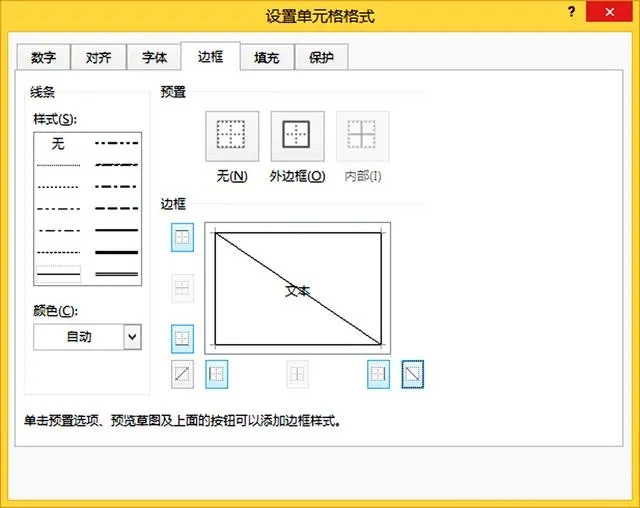640x508 pixels.
Task: Choose the medium dash-dot-dot line style
Action: point(117,143)
